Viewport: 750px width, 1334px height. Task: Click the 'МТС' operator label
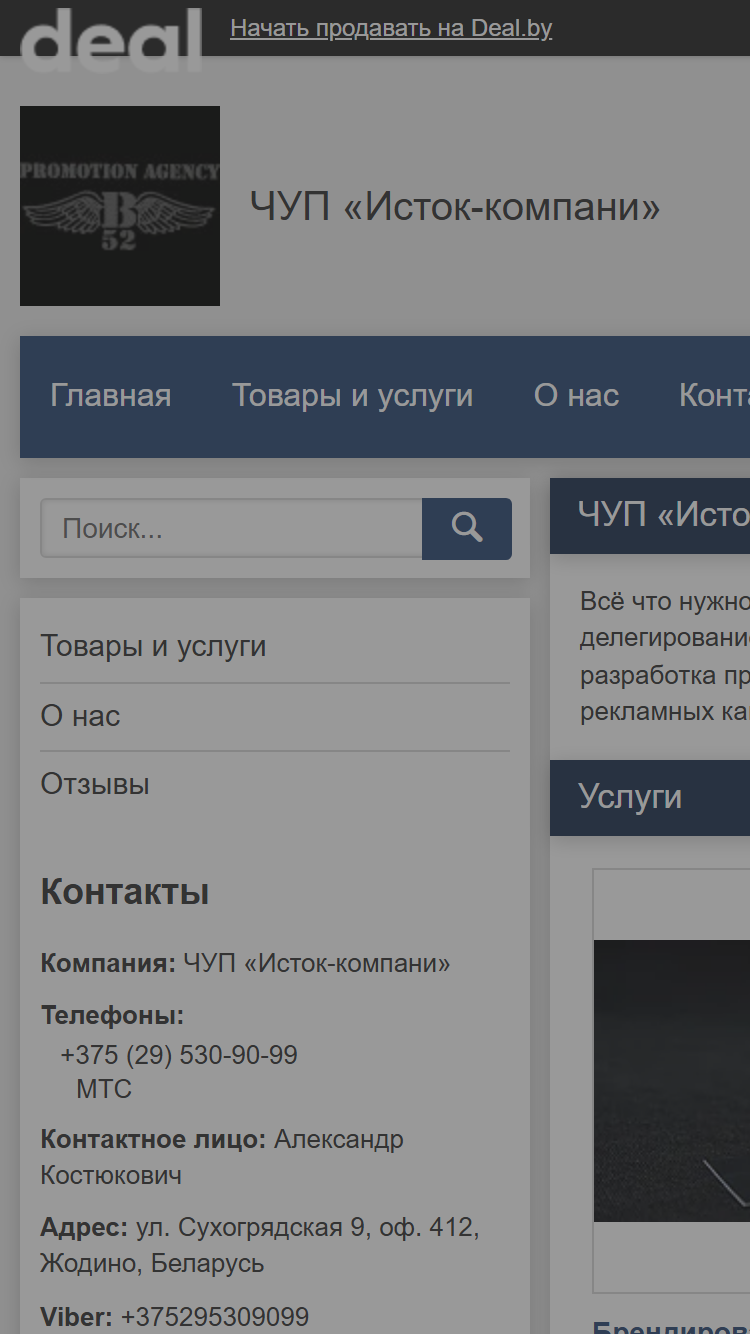coord(104,1089)
